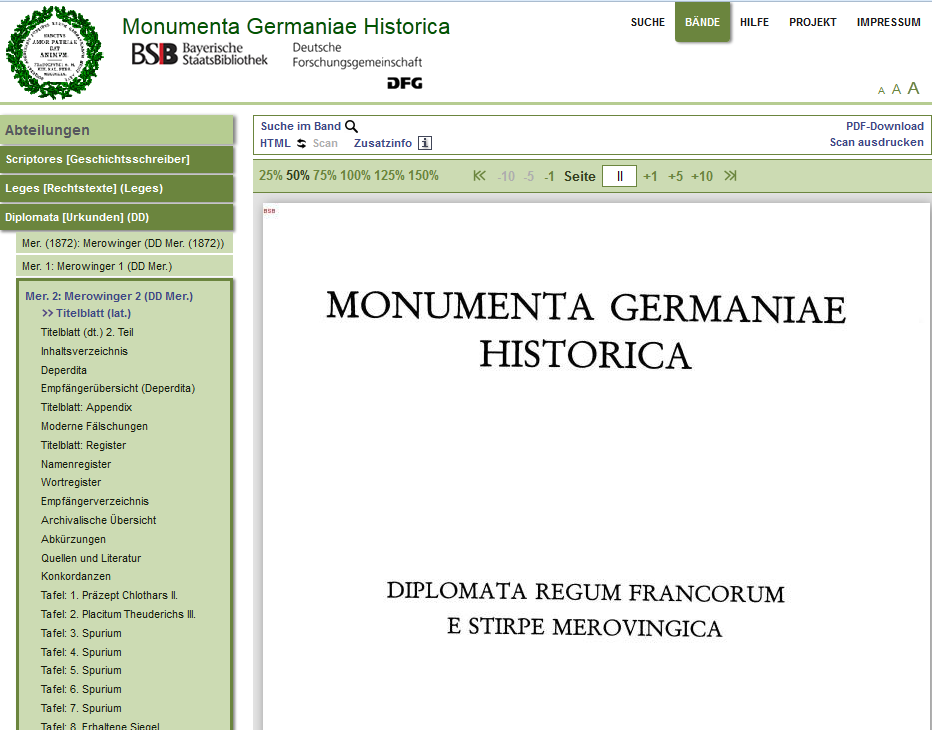This screenshot has height=730, width=932.
Task: Set zoom to 25%
Action: [x=270, y=176]
